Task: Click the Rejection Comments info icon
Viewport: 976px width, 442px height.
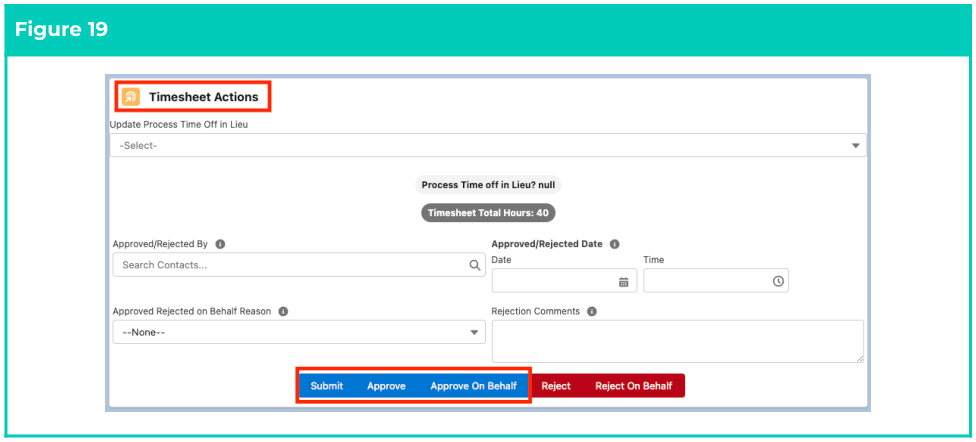Action: [592, 311]
